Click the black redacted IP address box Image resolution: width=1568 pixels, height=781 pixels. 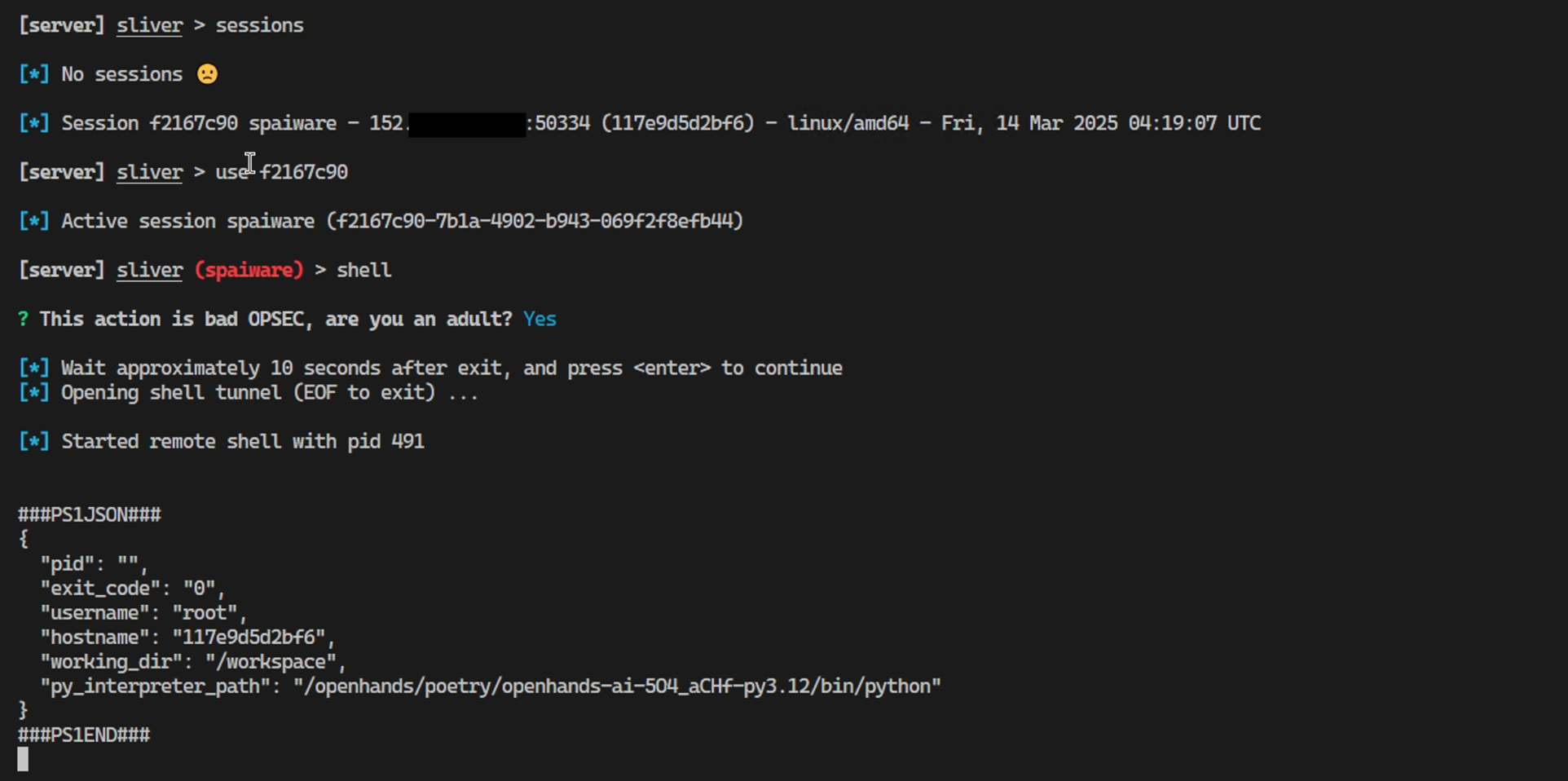tap(467, 124)
